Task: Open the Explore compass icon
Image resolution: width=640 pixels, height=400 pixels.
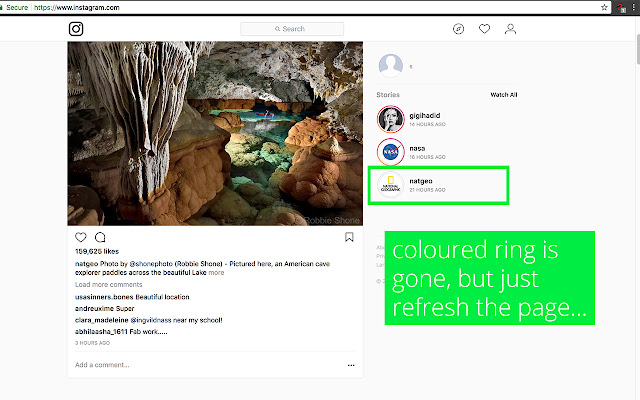Action: (x=458, y=29)
